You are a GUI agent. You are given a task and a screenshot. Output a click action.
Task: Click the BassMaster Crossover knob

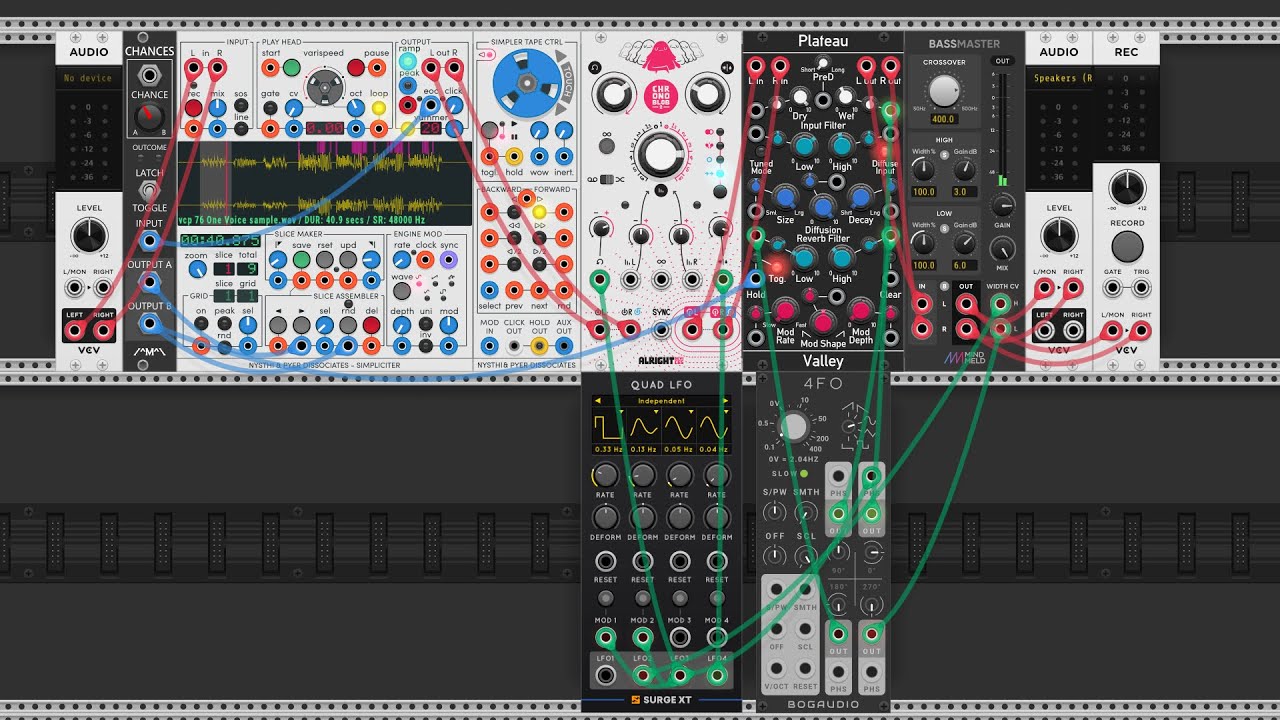[943, 92]
